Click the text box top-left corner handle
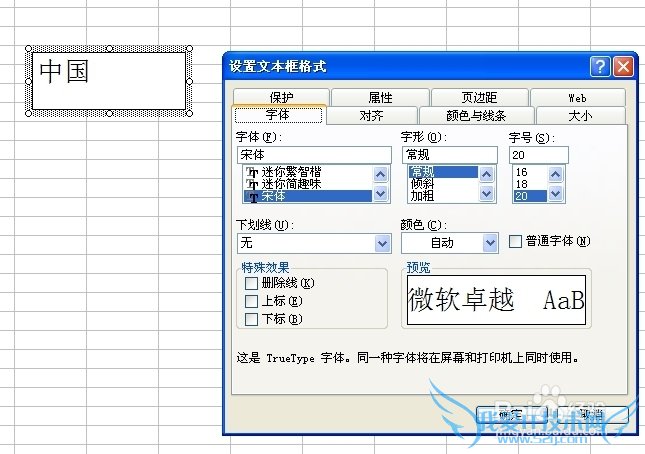 tap(28, 49)
